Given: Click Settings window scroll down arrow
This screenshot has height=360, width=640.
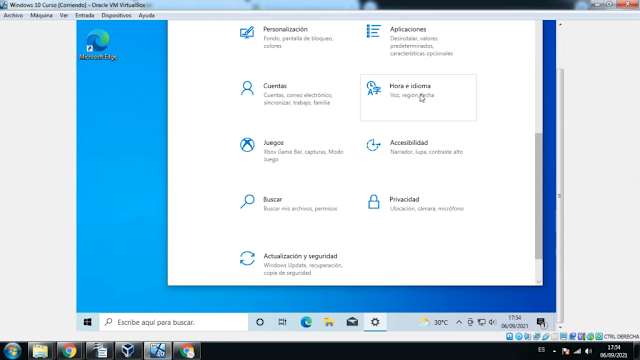Looking at the screenshot, I should pyautogui.click(x=538, y=281).
